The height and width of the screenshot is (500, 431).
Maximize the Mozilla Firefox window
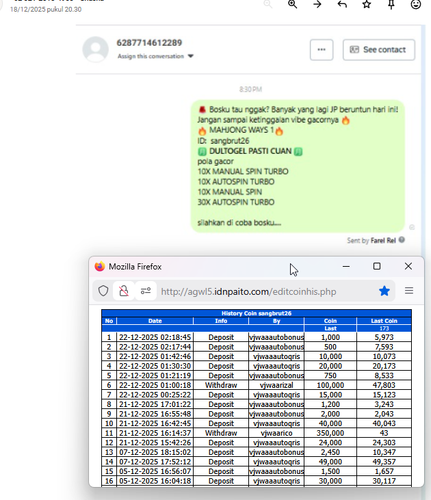pos(377,266)
